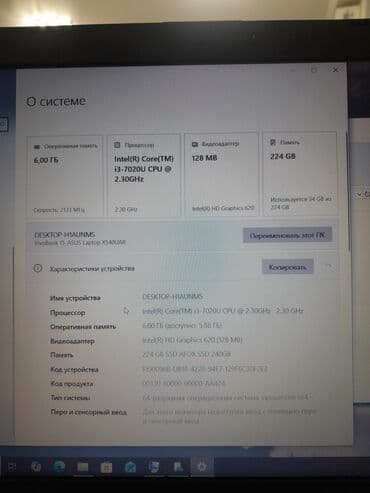Image resolution: width=370 pixels, height=493 pixels.
Task: Click the Память row label in specifications
Action: coord(62,355)
